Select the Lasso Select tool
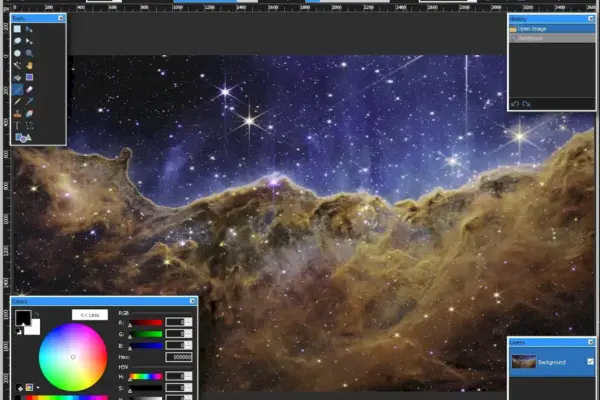This screenshot has height=400, width=600. [x=17, y=41]
